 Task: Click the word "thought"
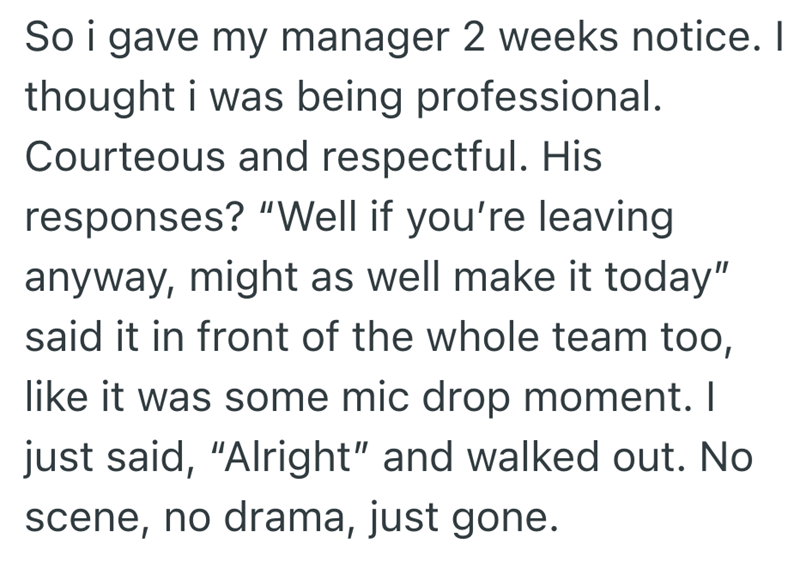click(x=100, y=98)
